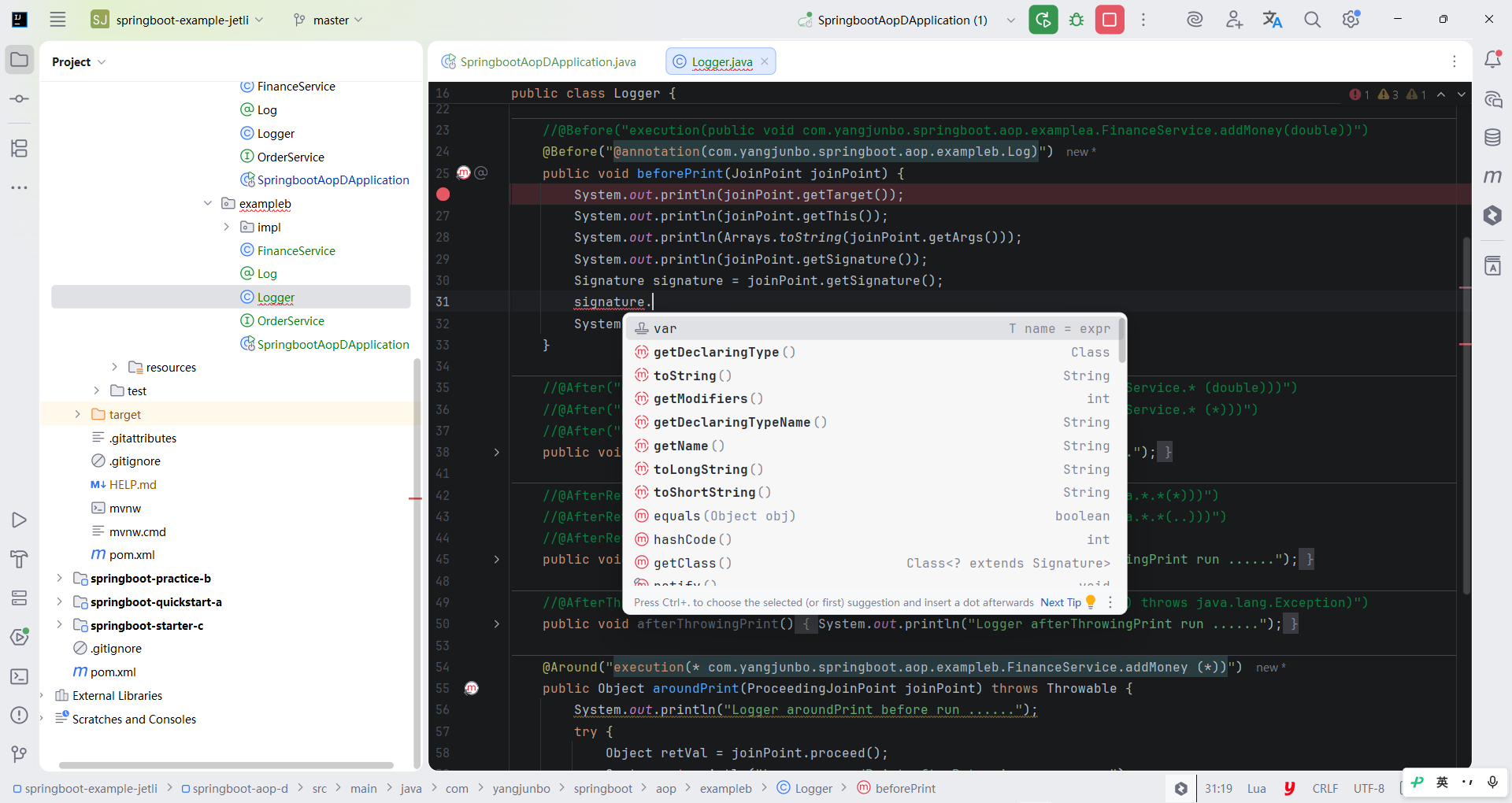Expand the resources folder
1512x803 pixels.
tap(115, 367)
